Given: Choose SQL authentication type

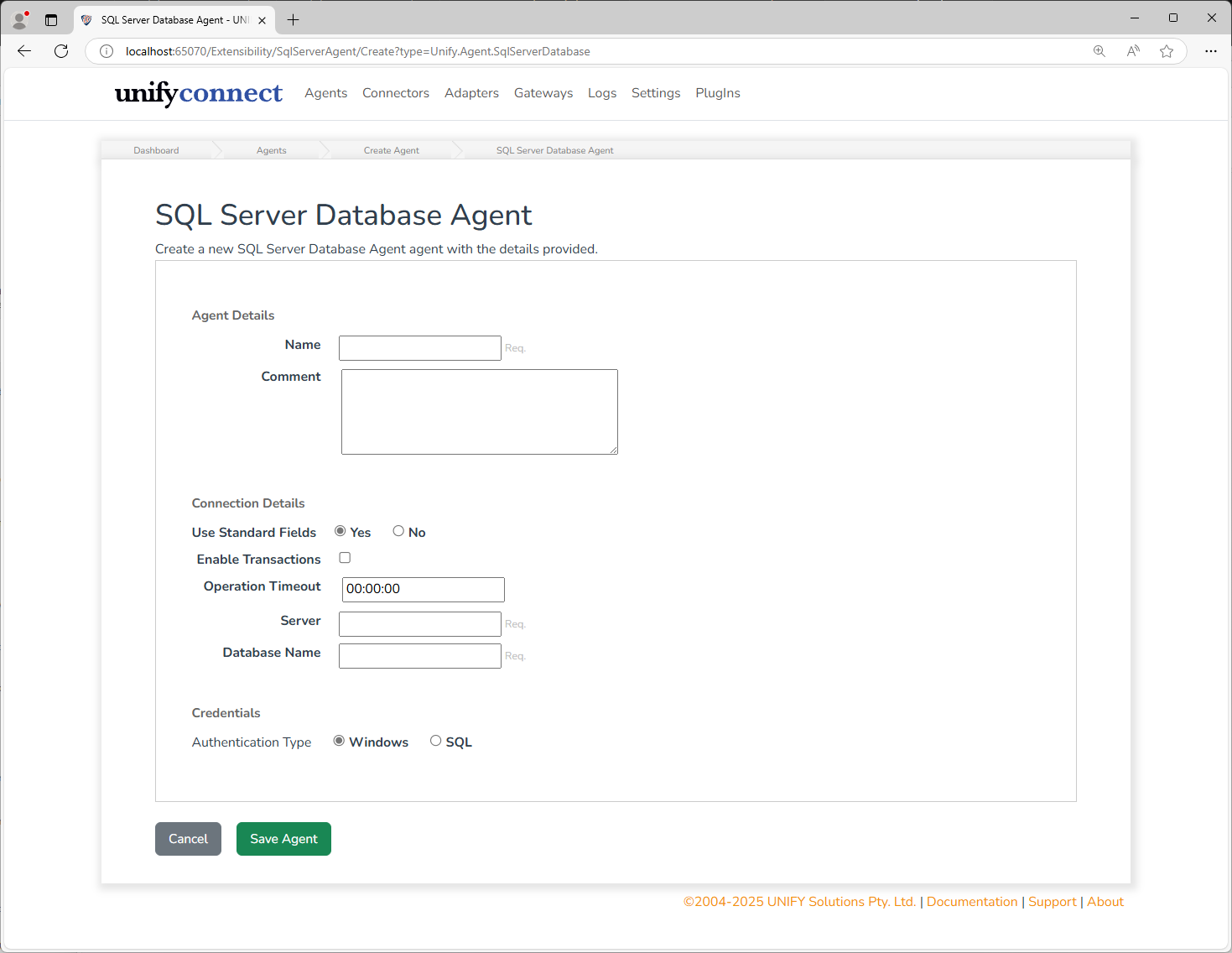Looking at the screenshot, I should click(436, 741).
